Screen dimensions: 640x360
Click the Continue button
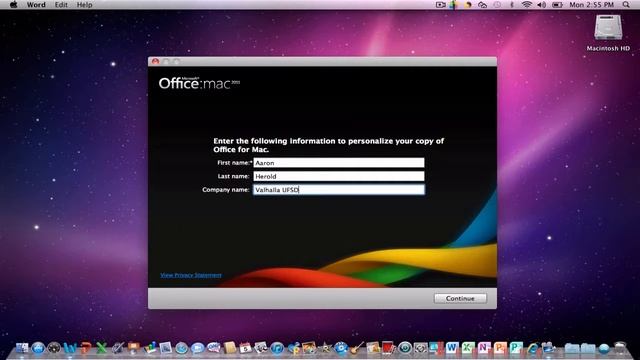(460, 298)
